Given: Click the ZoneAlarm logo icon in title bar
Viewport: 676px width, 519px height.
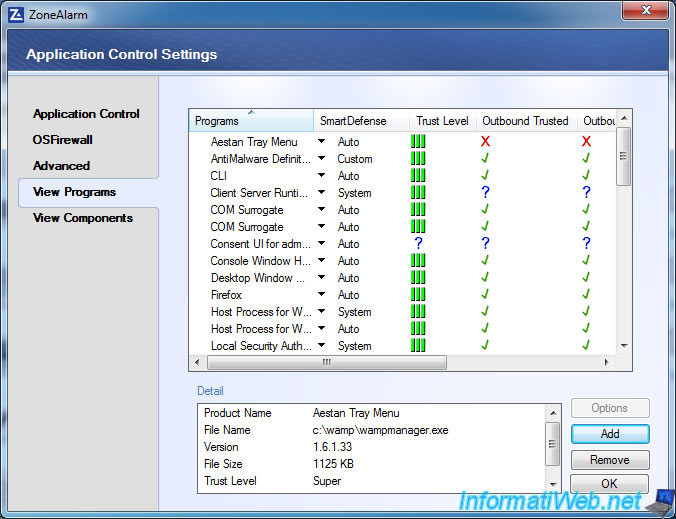Looking at the screenshot, I should [x=16, y=15].
